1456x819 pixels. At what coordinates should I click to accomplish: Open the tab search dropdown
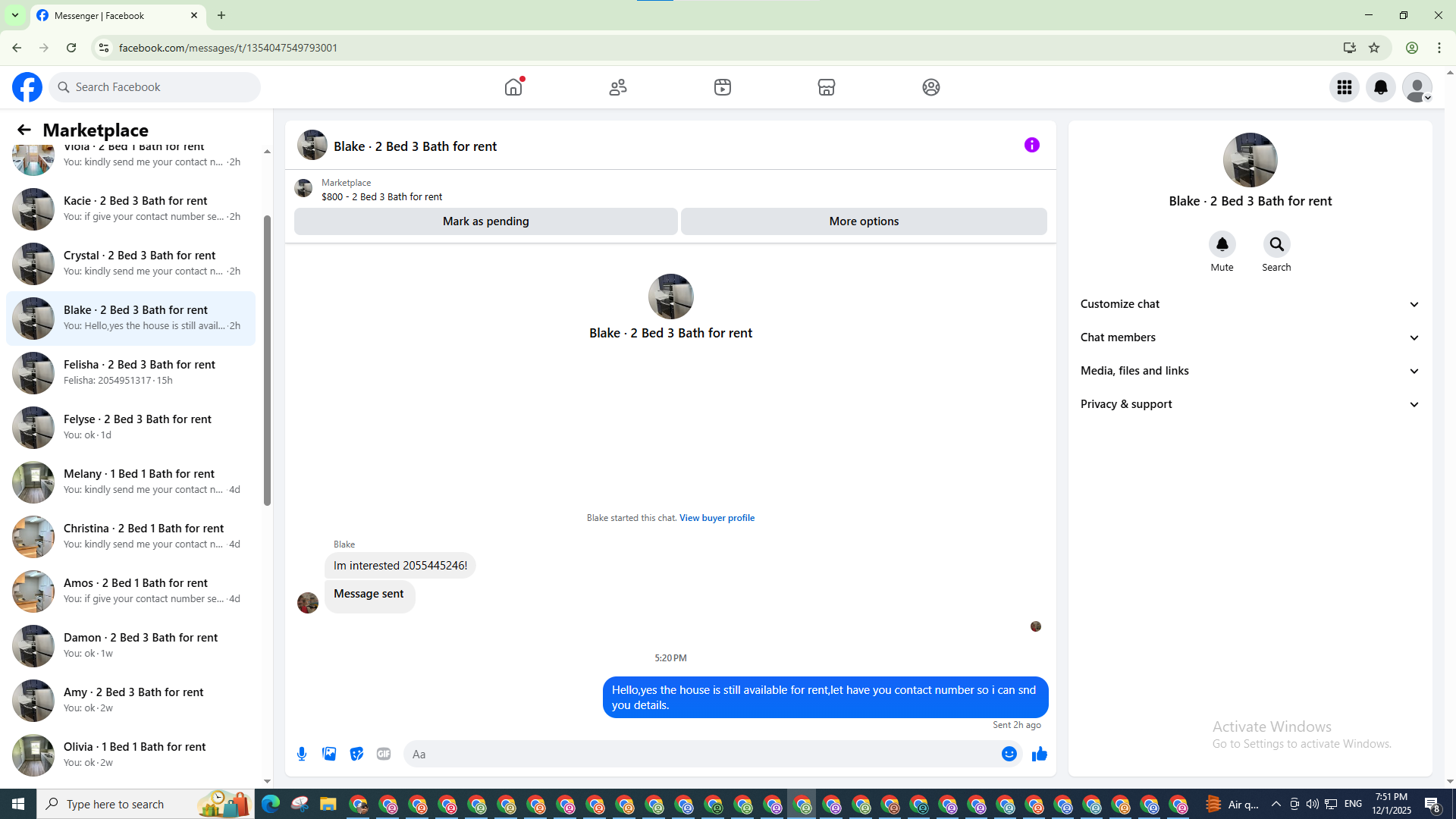(14, 15)
